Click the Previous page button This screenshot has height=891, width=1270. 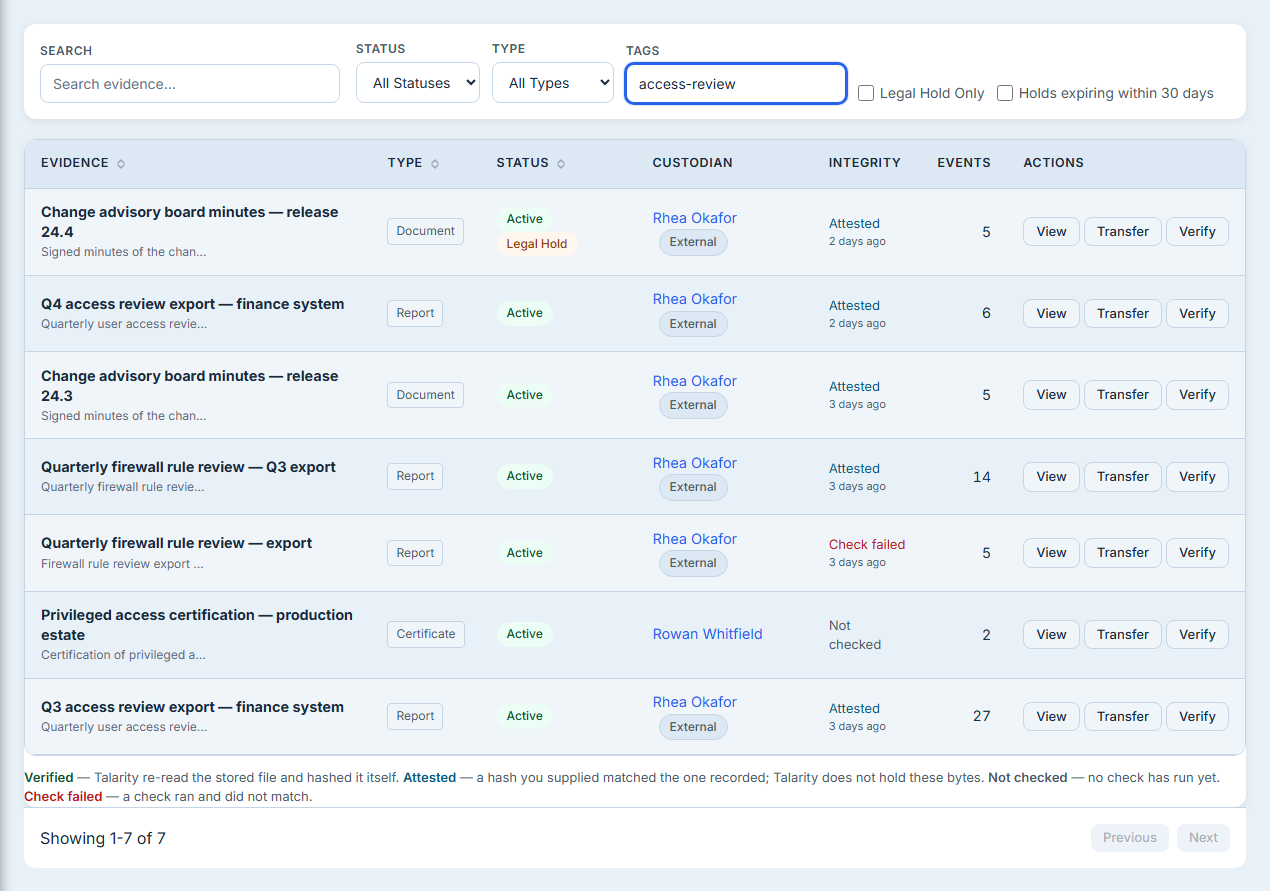coord(1130,838)
